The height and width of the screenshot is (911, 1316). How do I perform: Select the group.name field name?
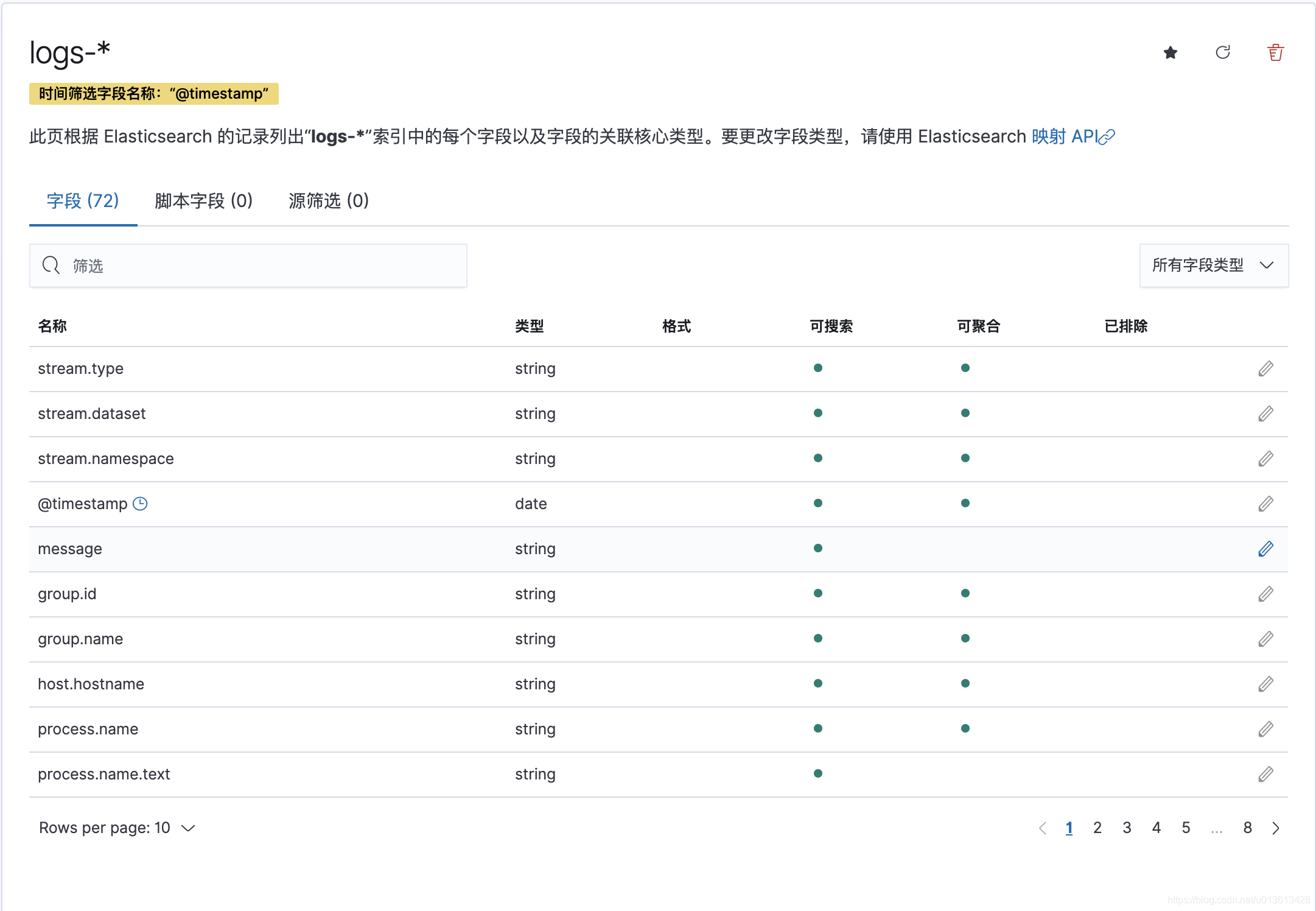pyautogui.click(x=80, y=639)
